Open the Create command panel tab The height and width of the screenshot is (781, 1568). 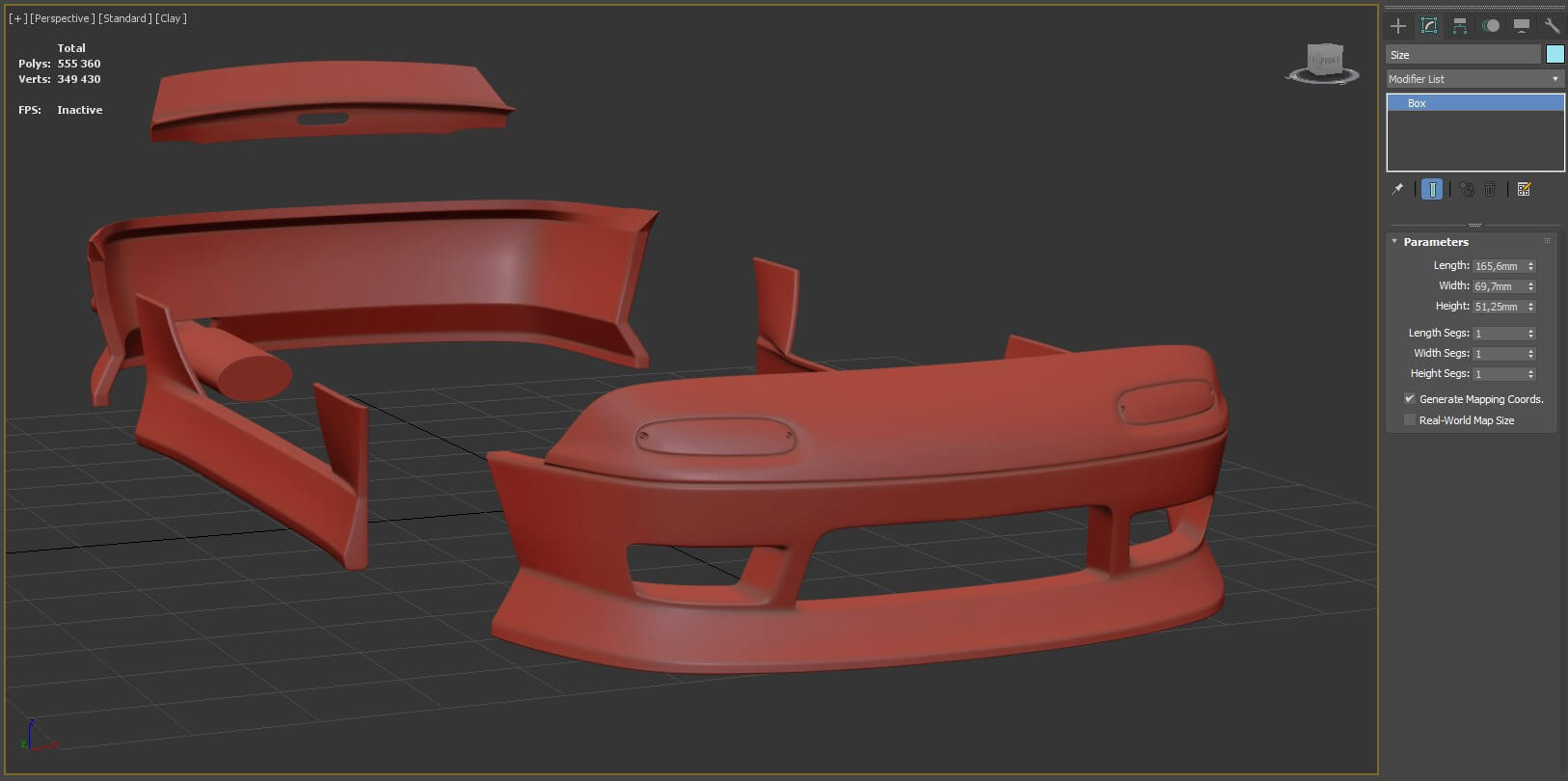pos(1398,26)
